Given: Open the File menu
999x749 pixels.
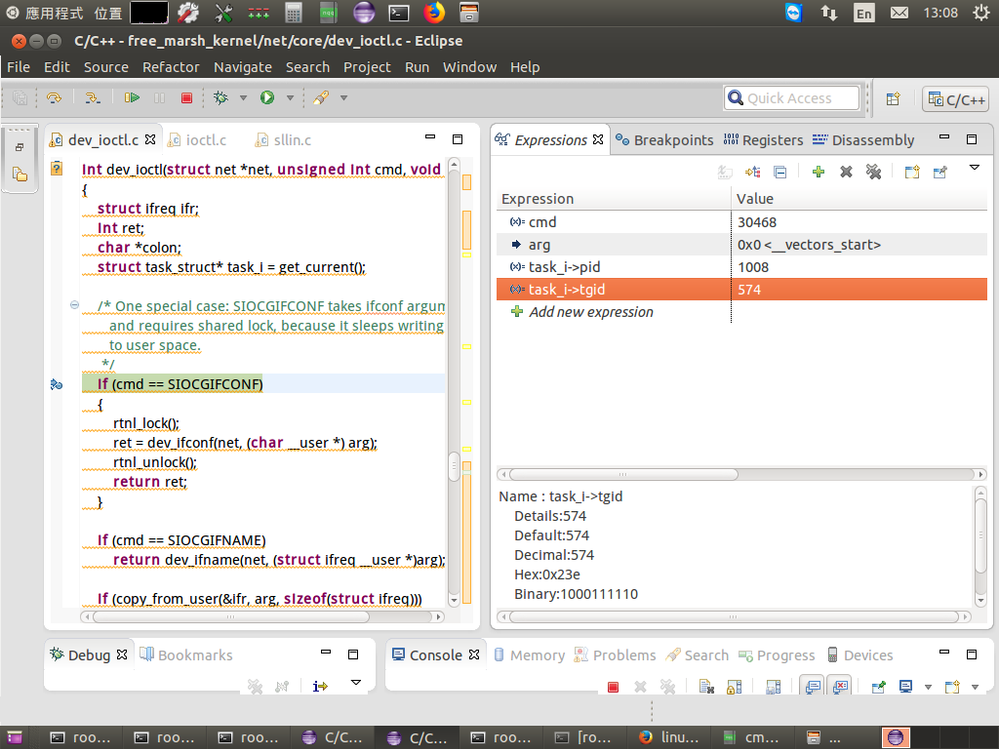Looking at the screenshot, I should pyautogui.click(x=18, y=67).
